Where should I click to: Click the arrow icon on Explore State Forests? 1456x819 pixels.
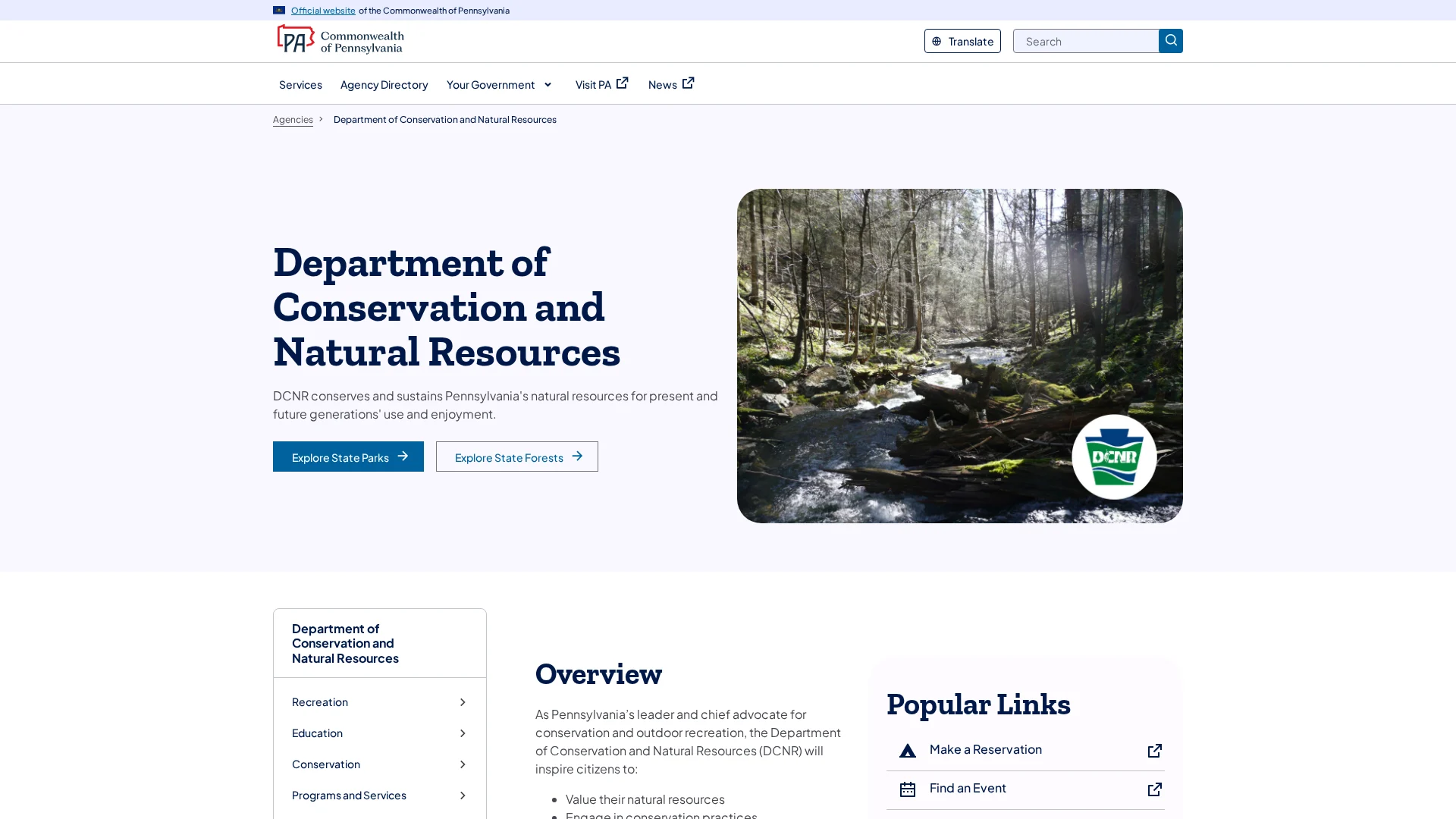coord(577,457)
